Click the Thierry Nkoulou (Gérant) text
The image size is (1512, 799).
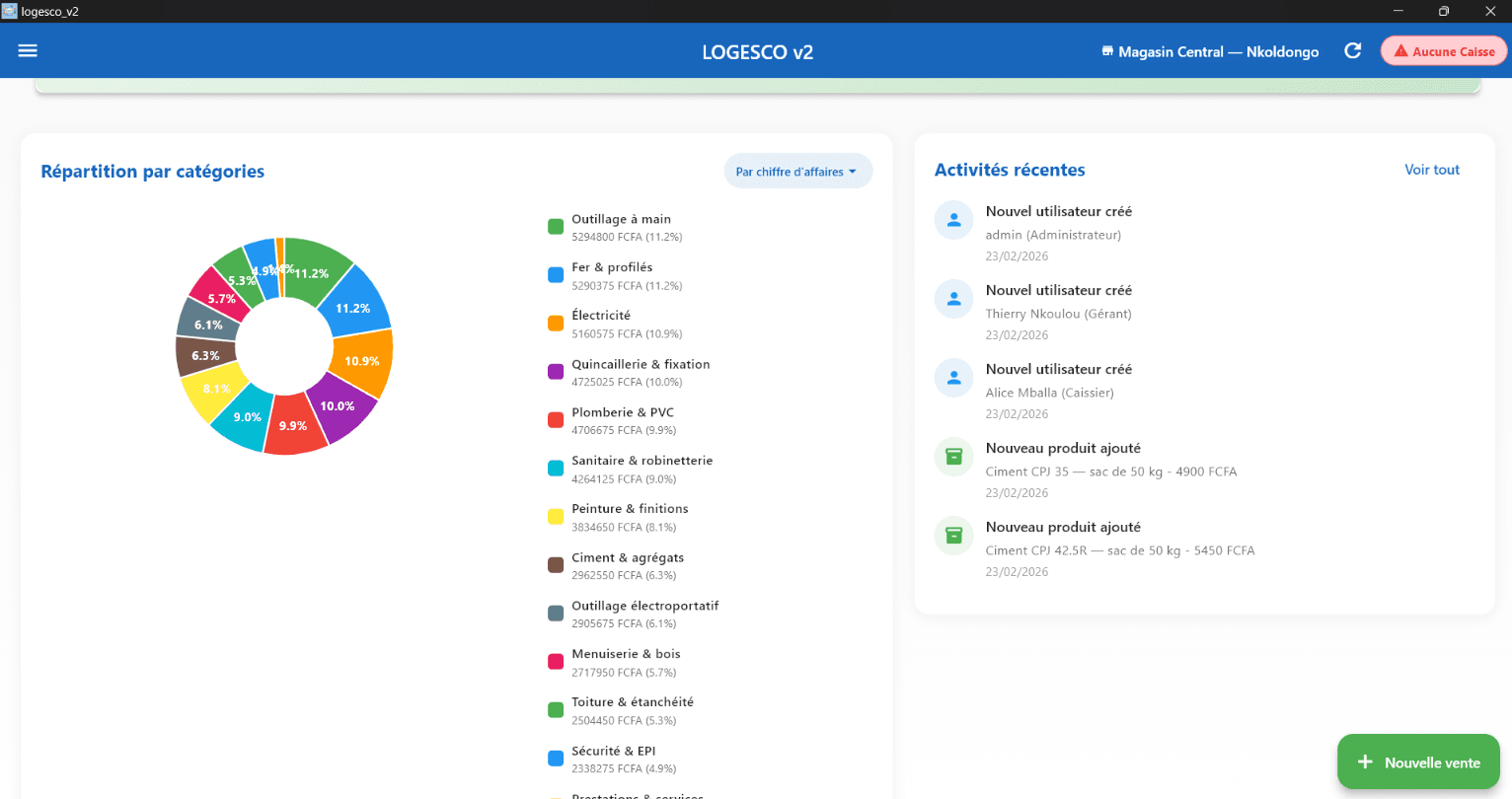(1058, 314)
